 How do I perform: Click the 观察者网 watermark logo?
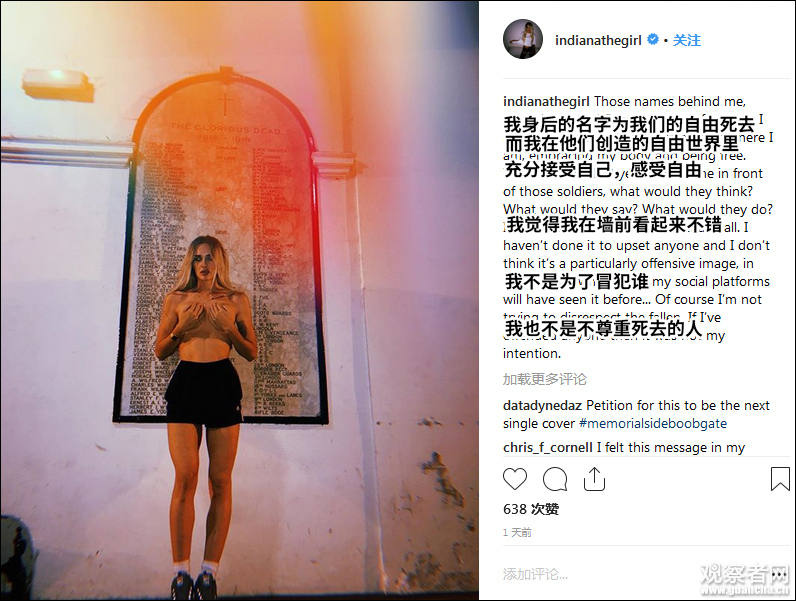point(744,580)
